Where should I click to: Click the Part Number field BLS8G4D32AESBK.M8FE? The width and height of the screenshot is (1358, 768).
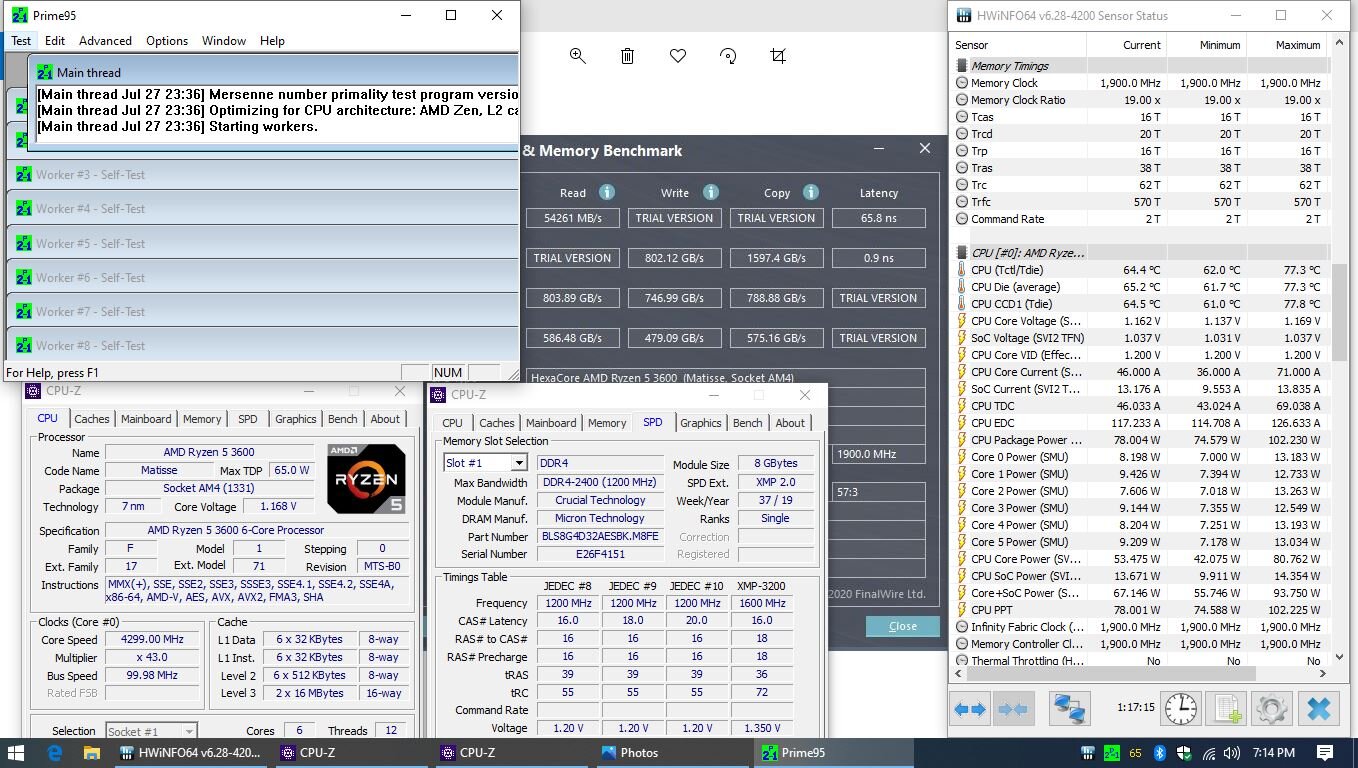point(600,536)
